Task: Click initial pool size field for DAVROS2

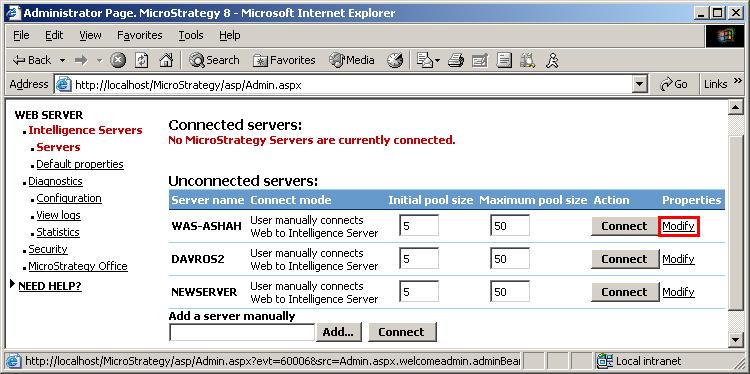Action: point(419,258)
